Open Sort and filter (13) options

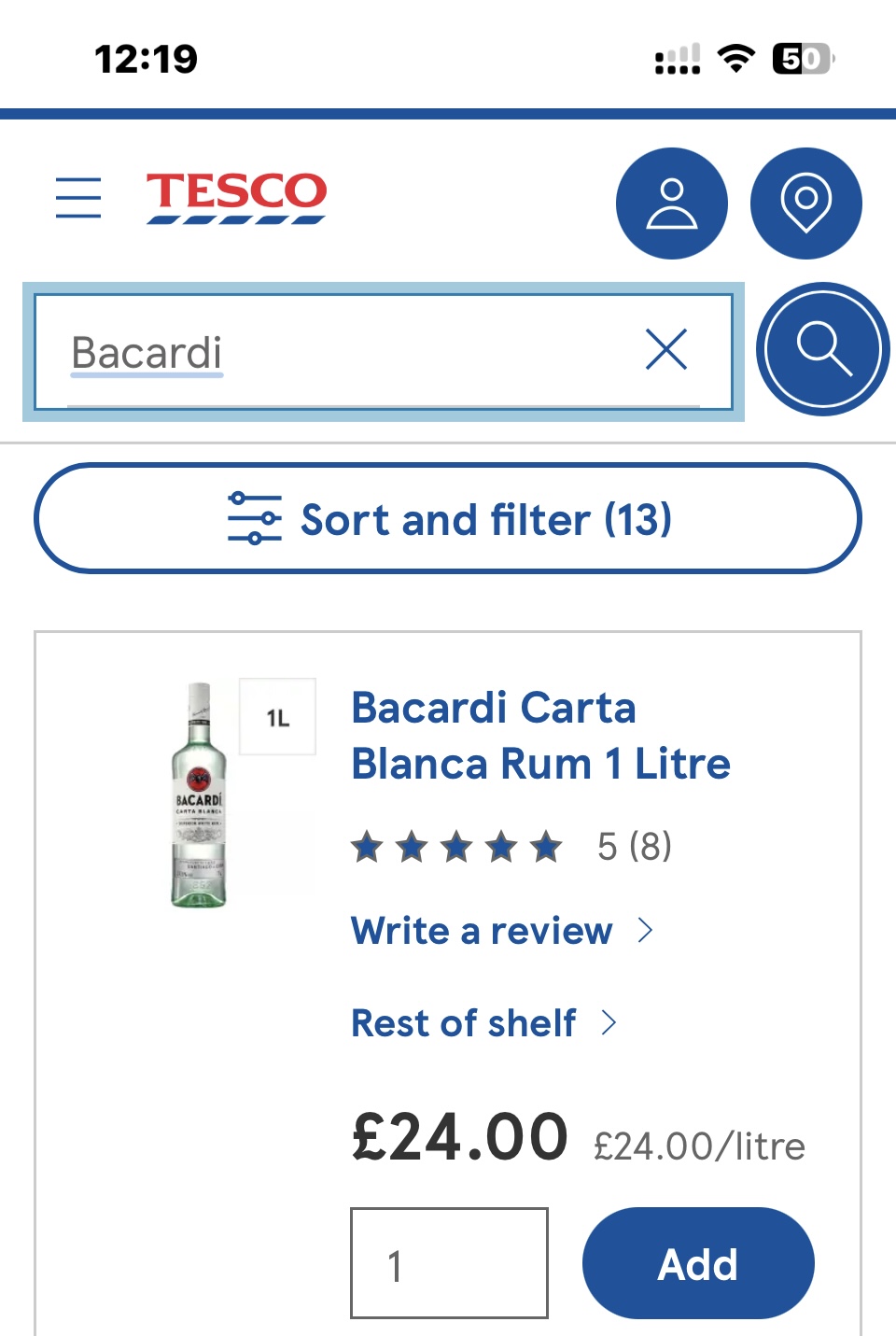[485, 519]
